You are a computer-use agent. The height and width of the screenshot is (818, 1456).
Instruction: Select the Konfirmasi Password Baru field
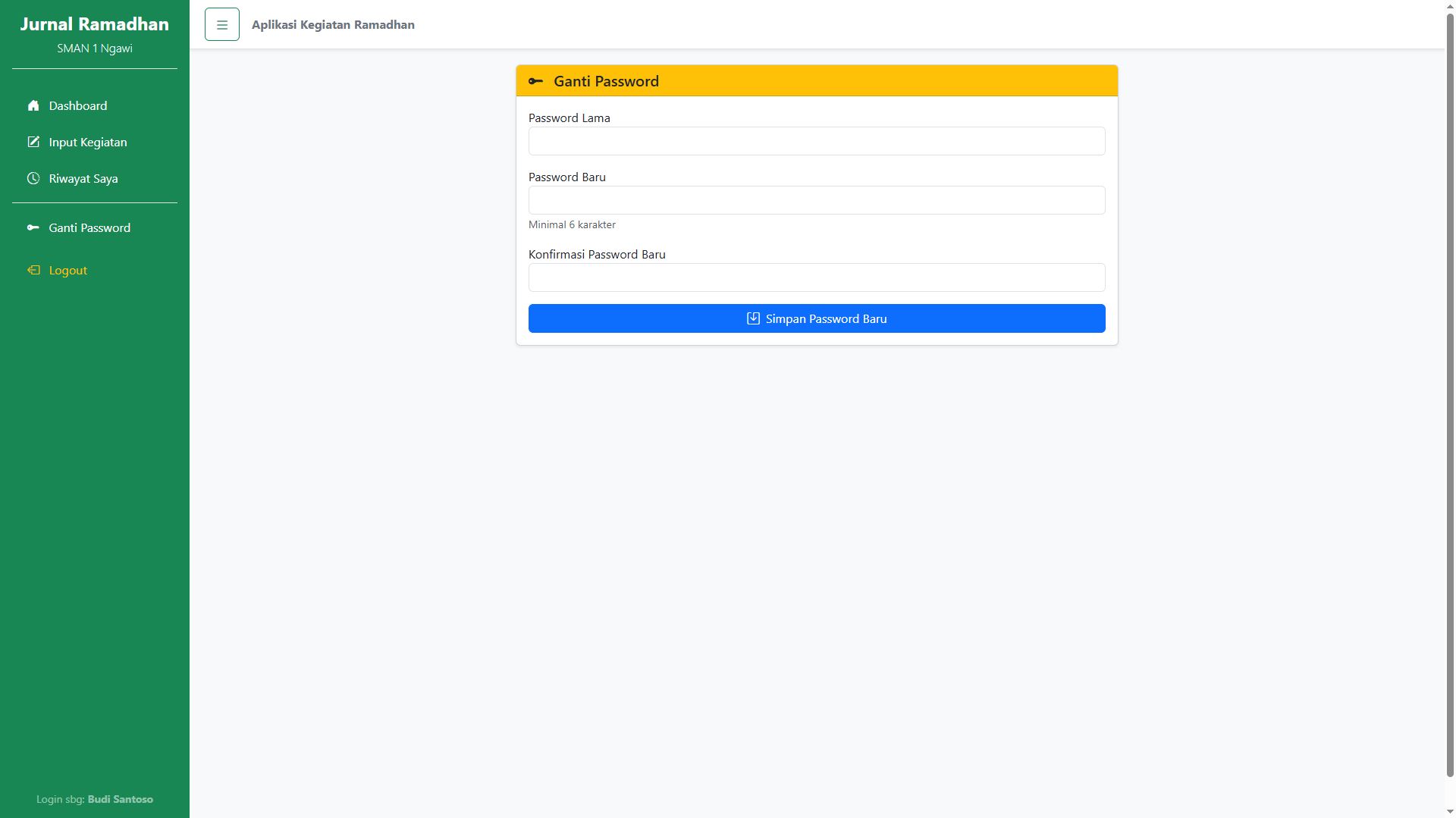[817, 277]
